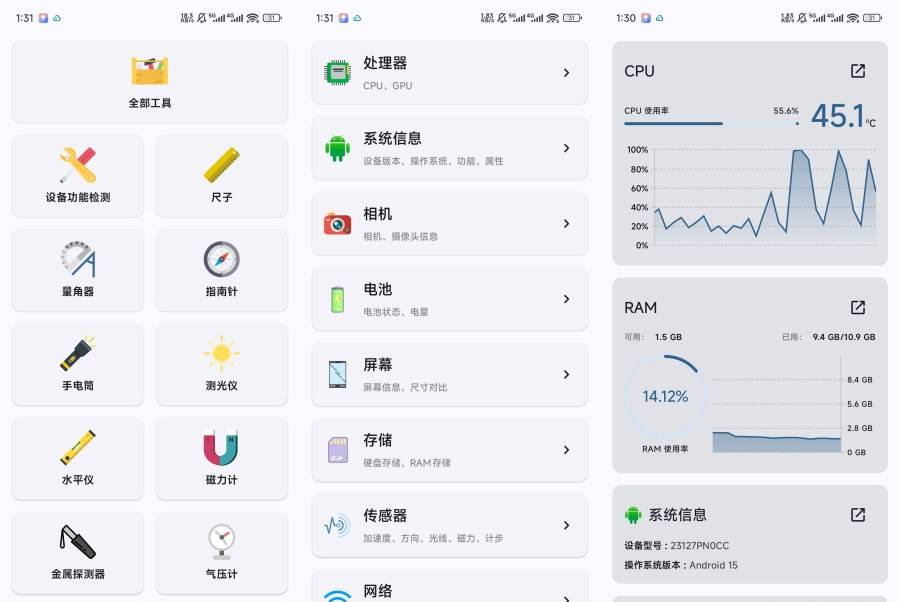Tap the RAM usage circular gauge
Image resolution: width=900 pixels, height=602 pixels.
pyautogui.click(x=665, y=396)
